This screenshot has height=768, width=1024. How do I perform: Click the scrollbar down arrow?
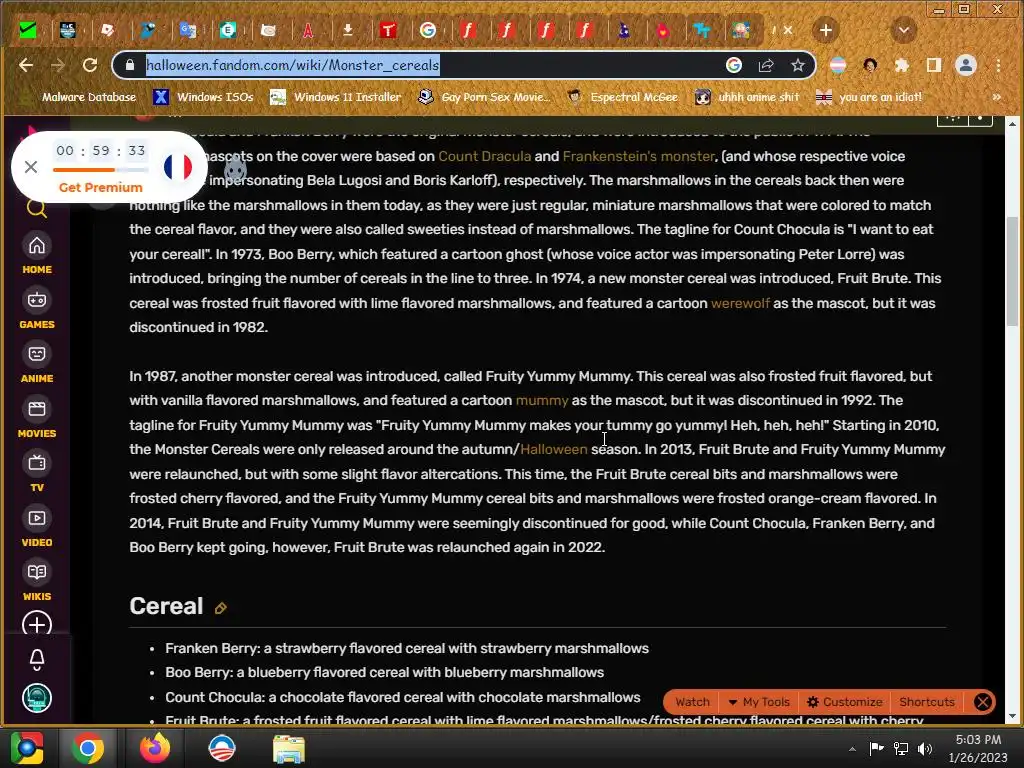(1012, 717)
